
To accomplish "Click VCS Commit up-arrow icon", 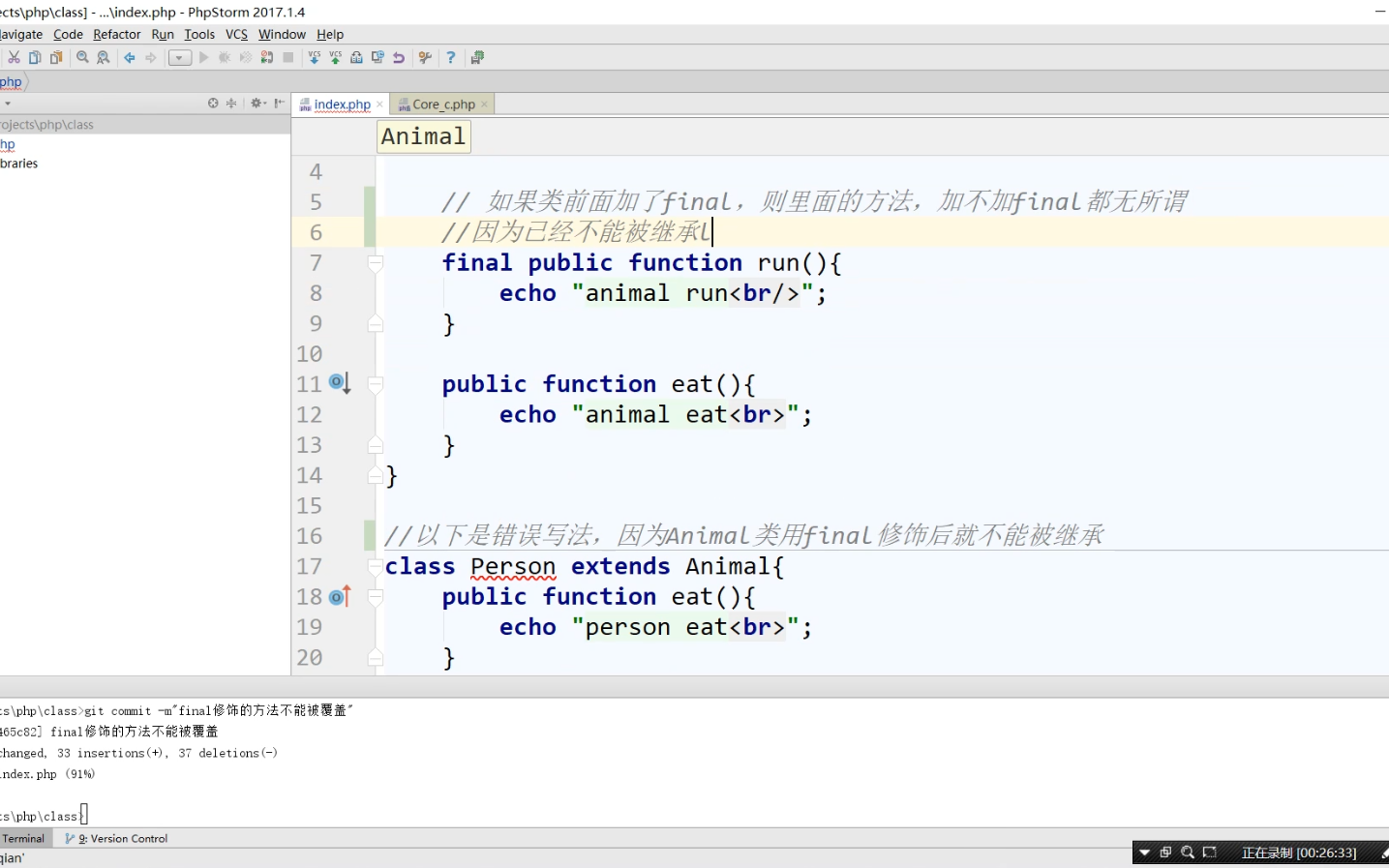I will click(x=335, y=58).
